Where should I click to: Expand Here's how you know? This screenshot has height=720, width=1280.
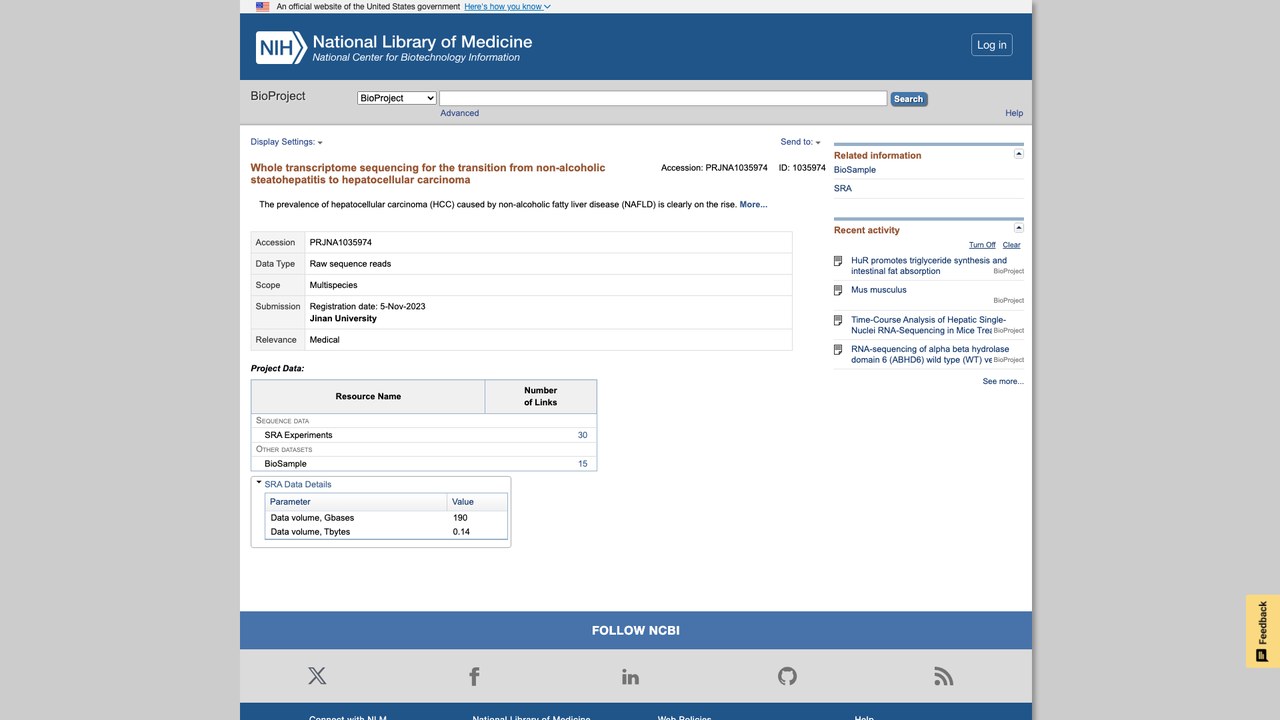[507, 6]
